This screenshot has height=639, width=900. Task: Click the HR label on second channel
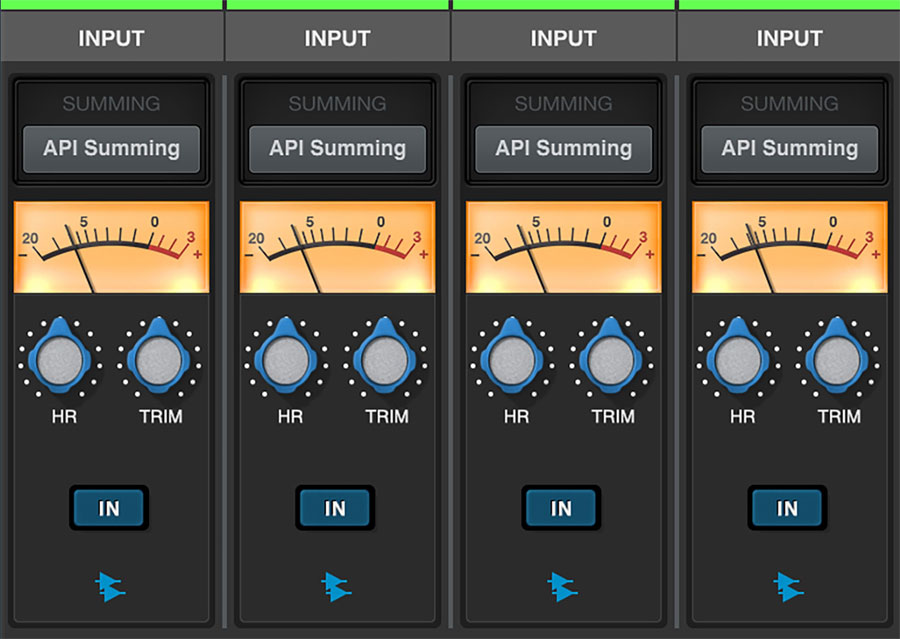point(290,416)
